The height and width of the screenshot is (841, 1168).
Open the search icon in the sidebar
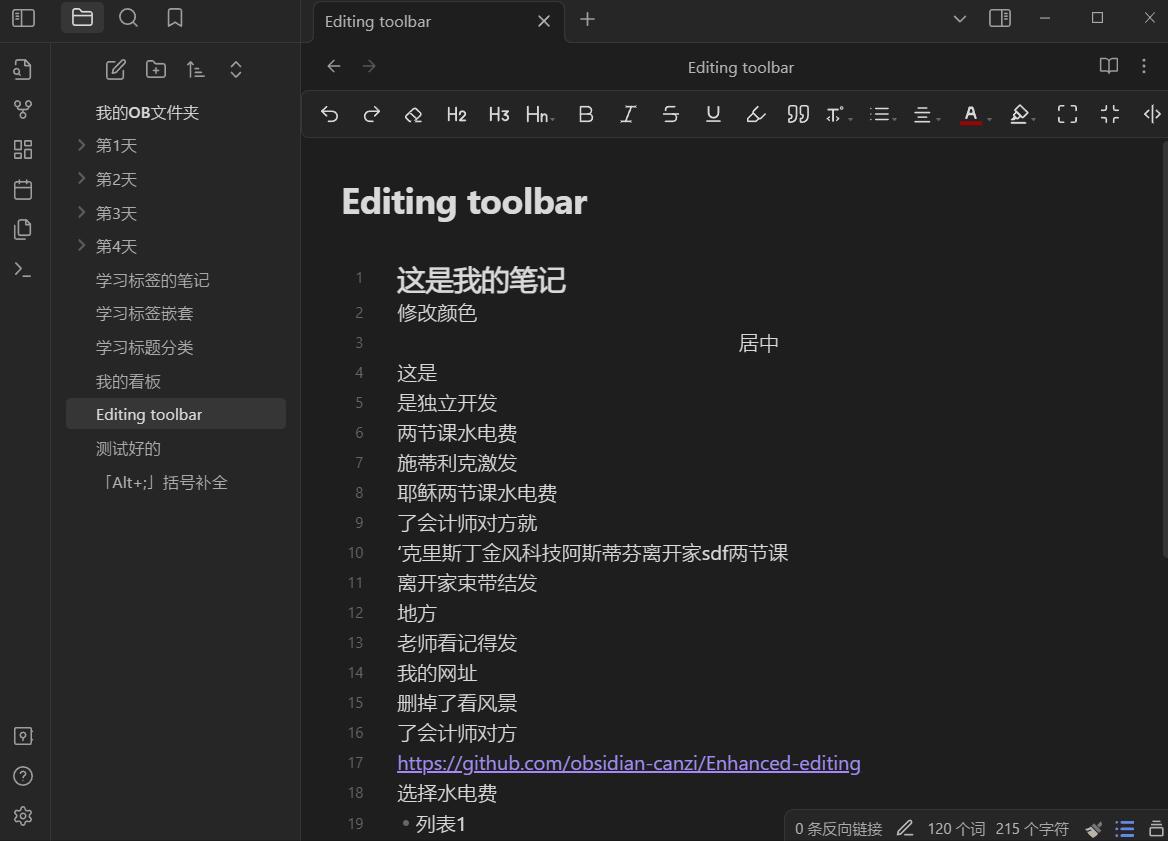[128, 17]
